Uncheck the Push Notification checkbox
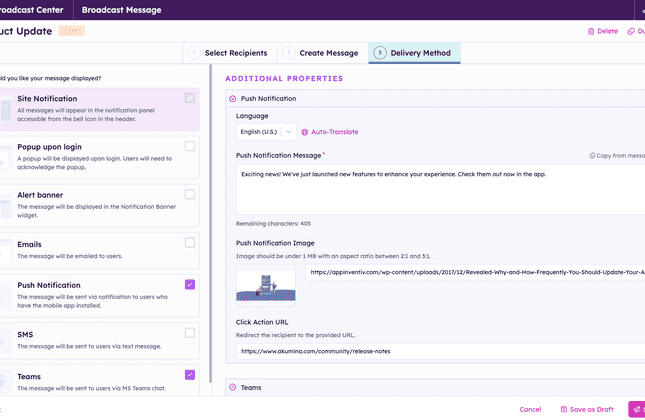The image size is (645, 420). click(190, 285)
